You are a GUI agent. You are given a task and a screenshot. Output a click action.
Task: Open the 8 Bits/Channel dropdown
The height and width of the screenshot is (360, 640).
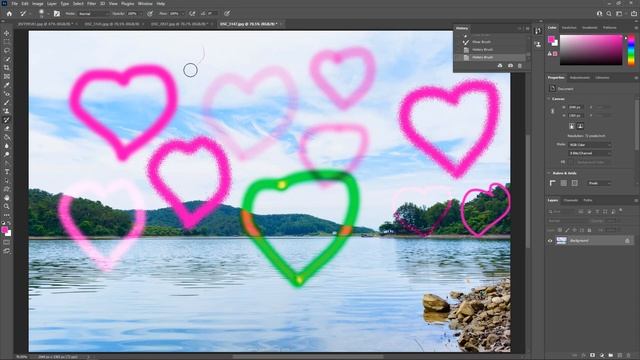(590, 153)
